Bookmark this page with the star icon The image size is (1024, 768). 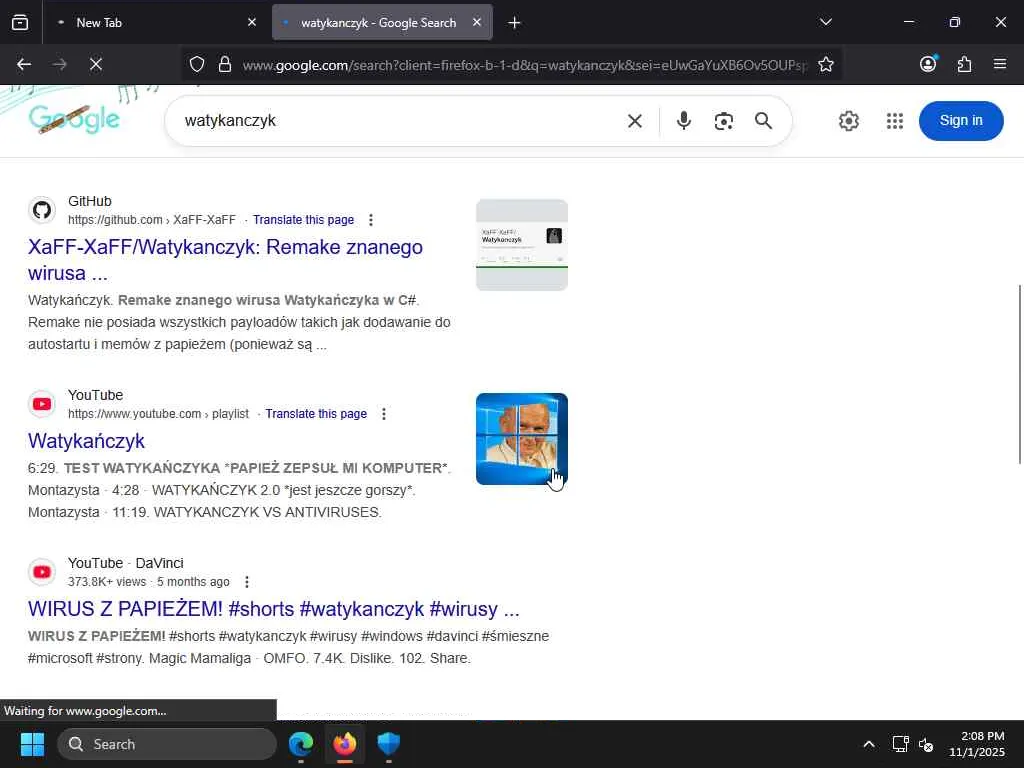click(825, 64)
